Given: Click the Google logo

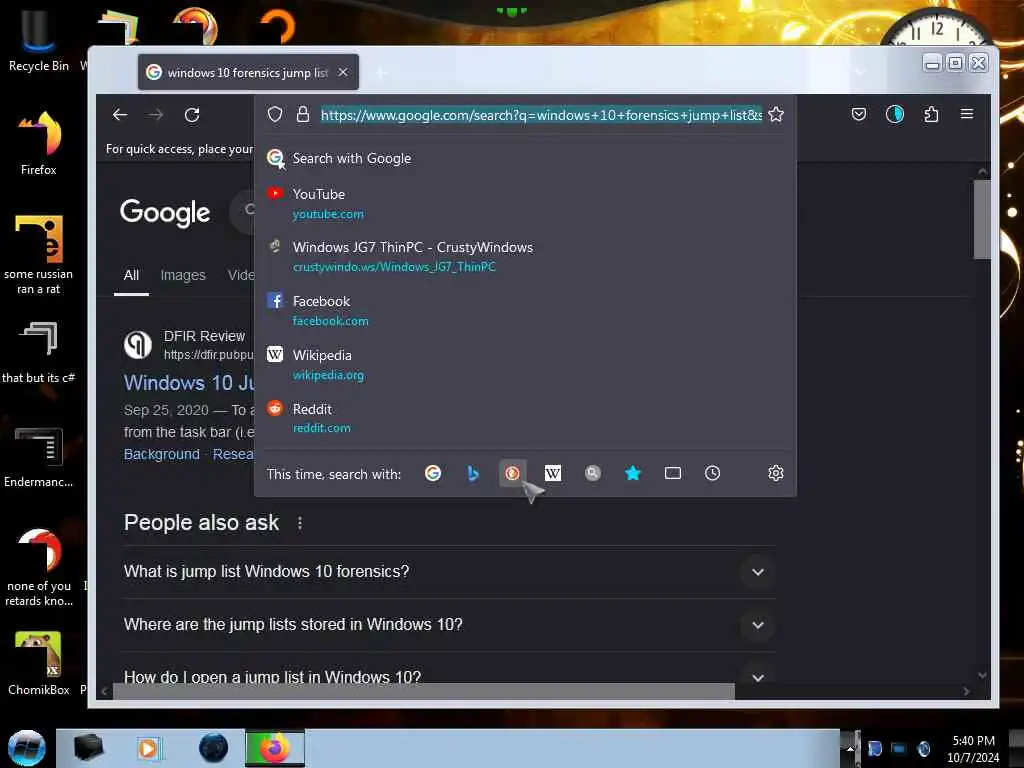Looking at the screenshot, I should coord(165,212).
